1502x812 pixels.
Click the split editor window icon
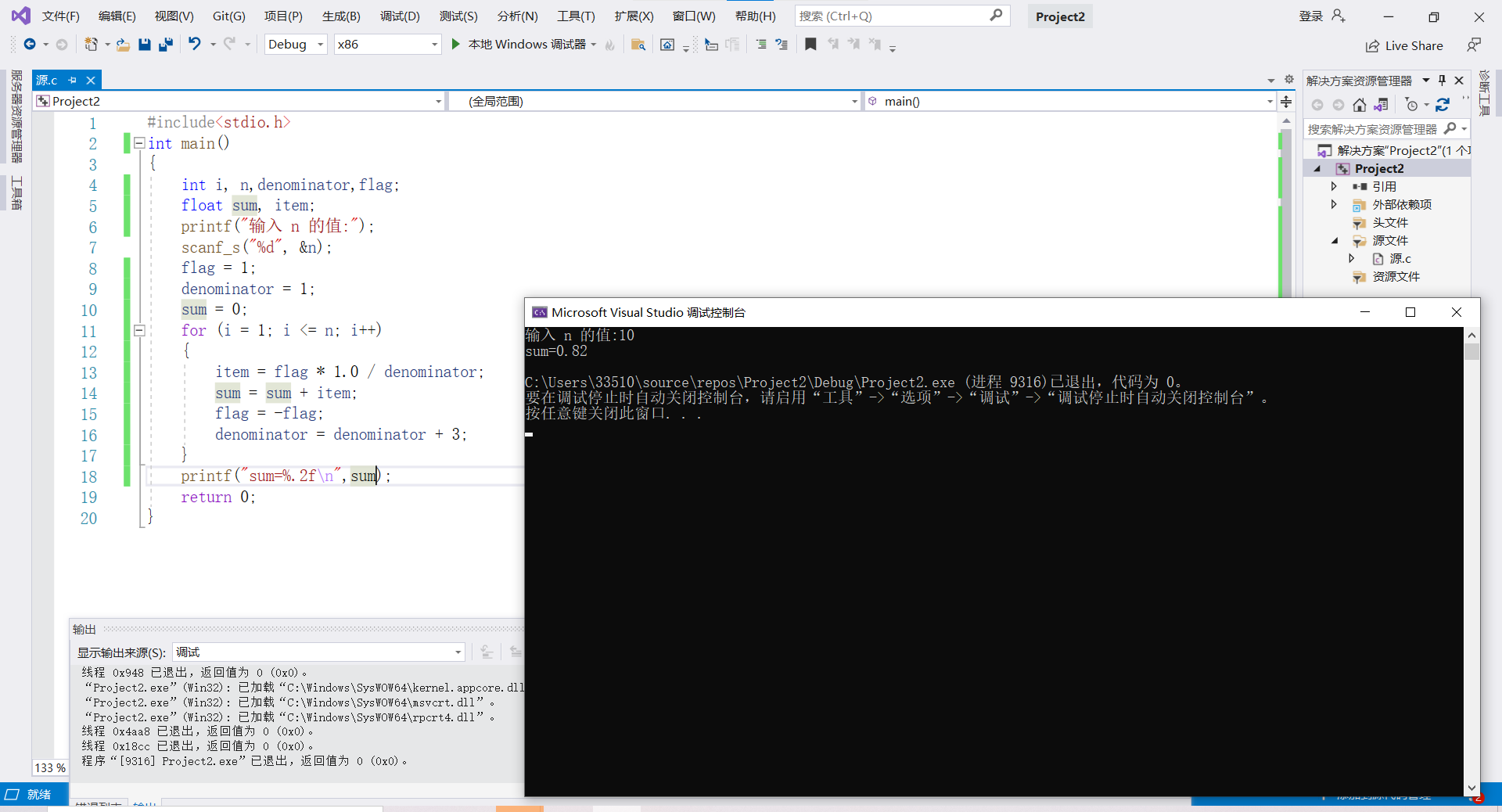(1286, 102)
